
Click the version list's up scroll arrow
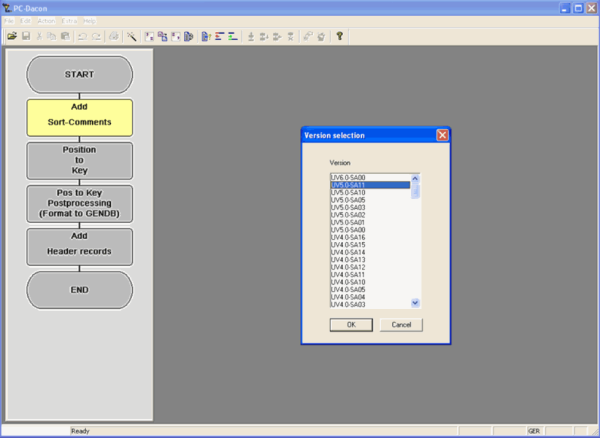point(415,178)
